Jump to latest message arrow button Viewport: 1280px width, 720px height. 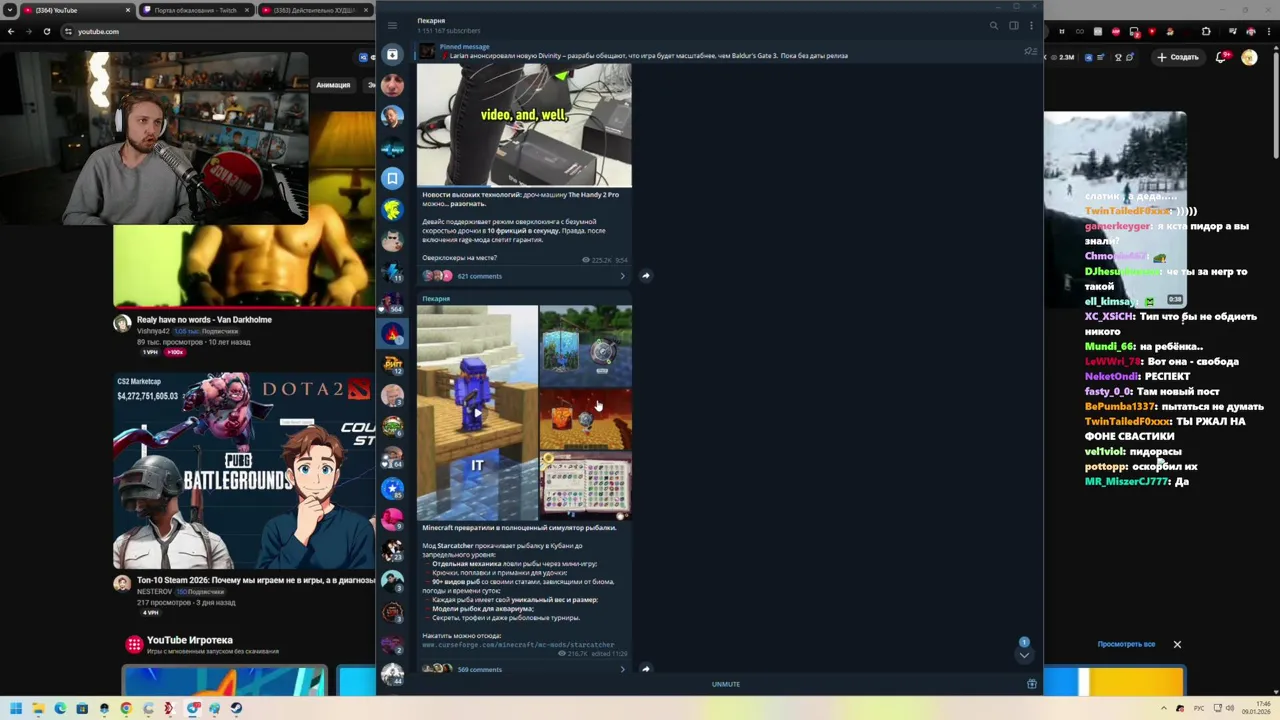click(x=1024, y=655)
